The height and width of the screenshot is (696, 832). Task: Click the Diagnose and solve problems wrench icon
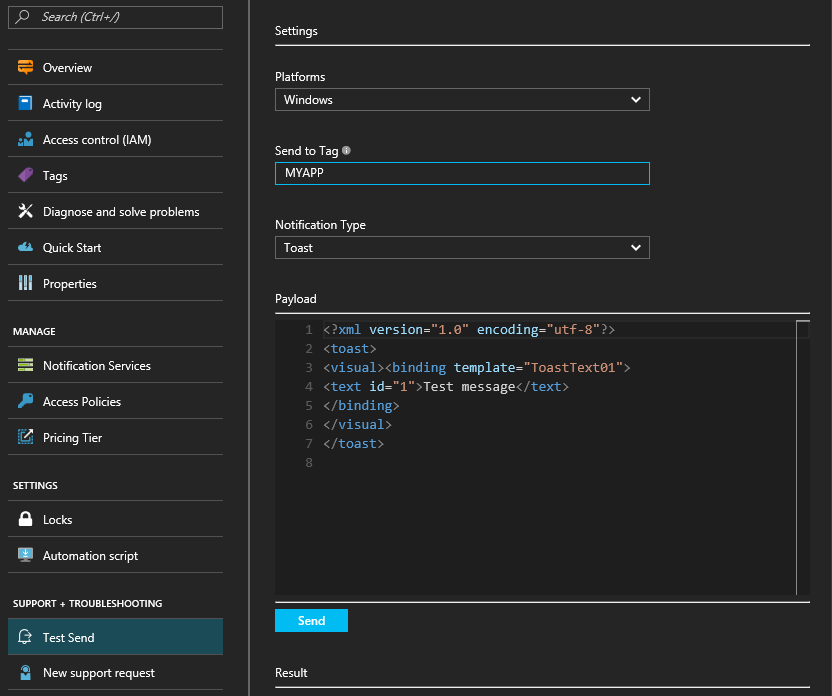coord(25,212)
